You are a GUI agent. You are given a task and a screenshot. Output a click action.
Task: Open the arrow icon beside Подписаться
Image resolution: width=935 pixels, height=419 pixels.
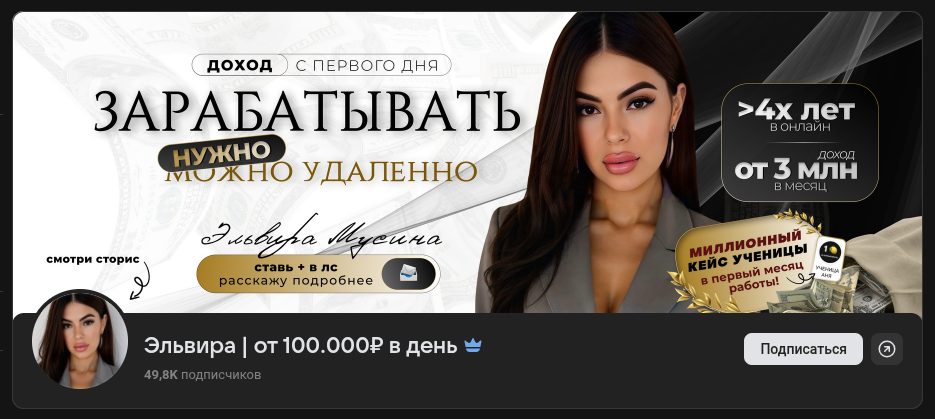pyautogui.click(x=887, y=349)
